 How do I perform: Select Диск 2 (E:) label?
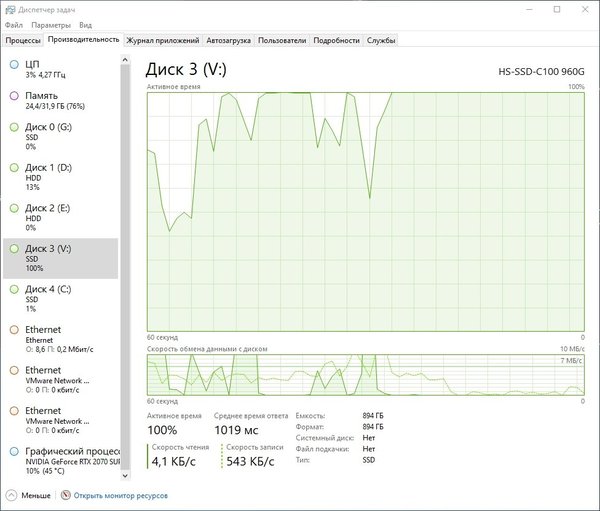coord(48,208)
